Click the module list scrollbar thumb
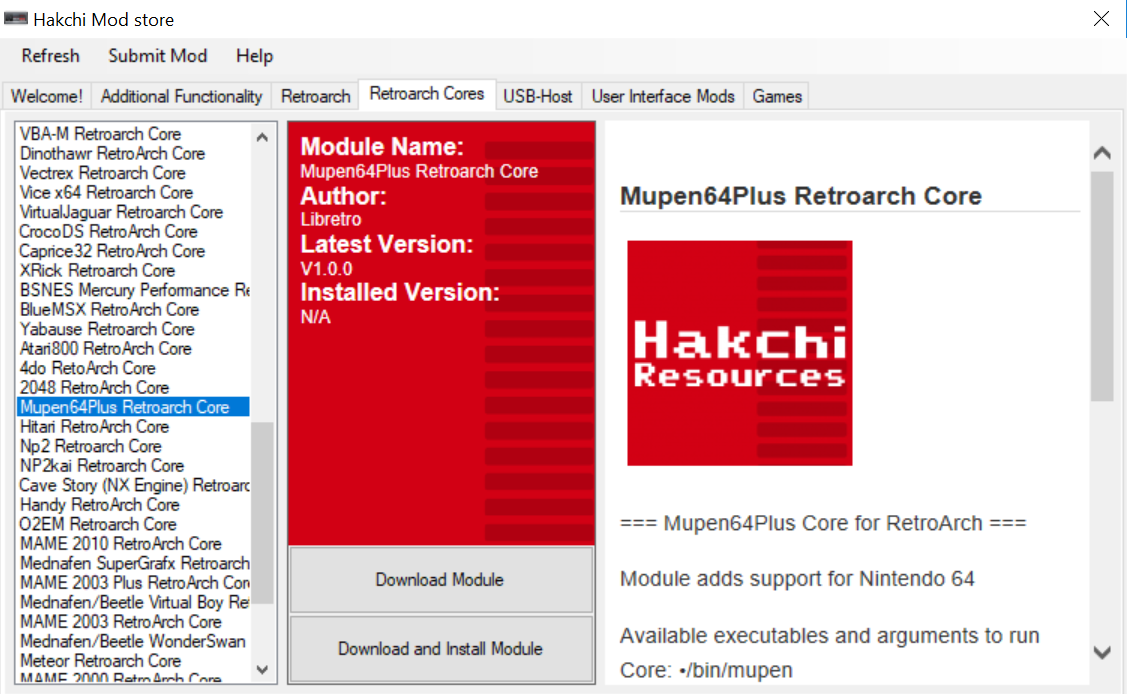This screenshot has height=694, width=1127. point(263,513)
